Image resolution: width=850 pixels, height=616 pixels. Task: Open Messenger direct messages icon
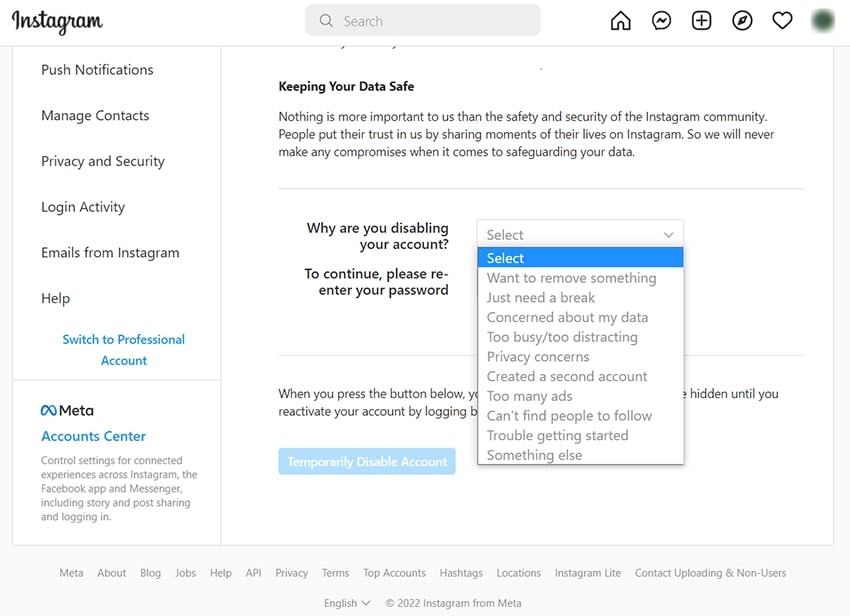(661, 21)
